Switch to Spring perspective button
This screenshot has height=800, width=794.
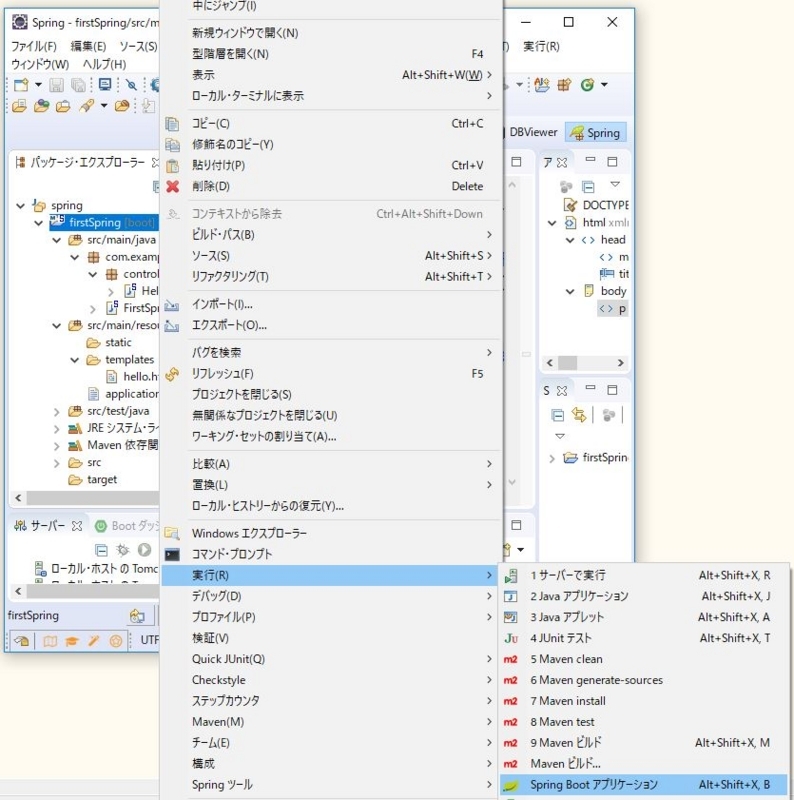[x=596, y=133]
